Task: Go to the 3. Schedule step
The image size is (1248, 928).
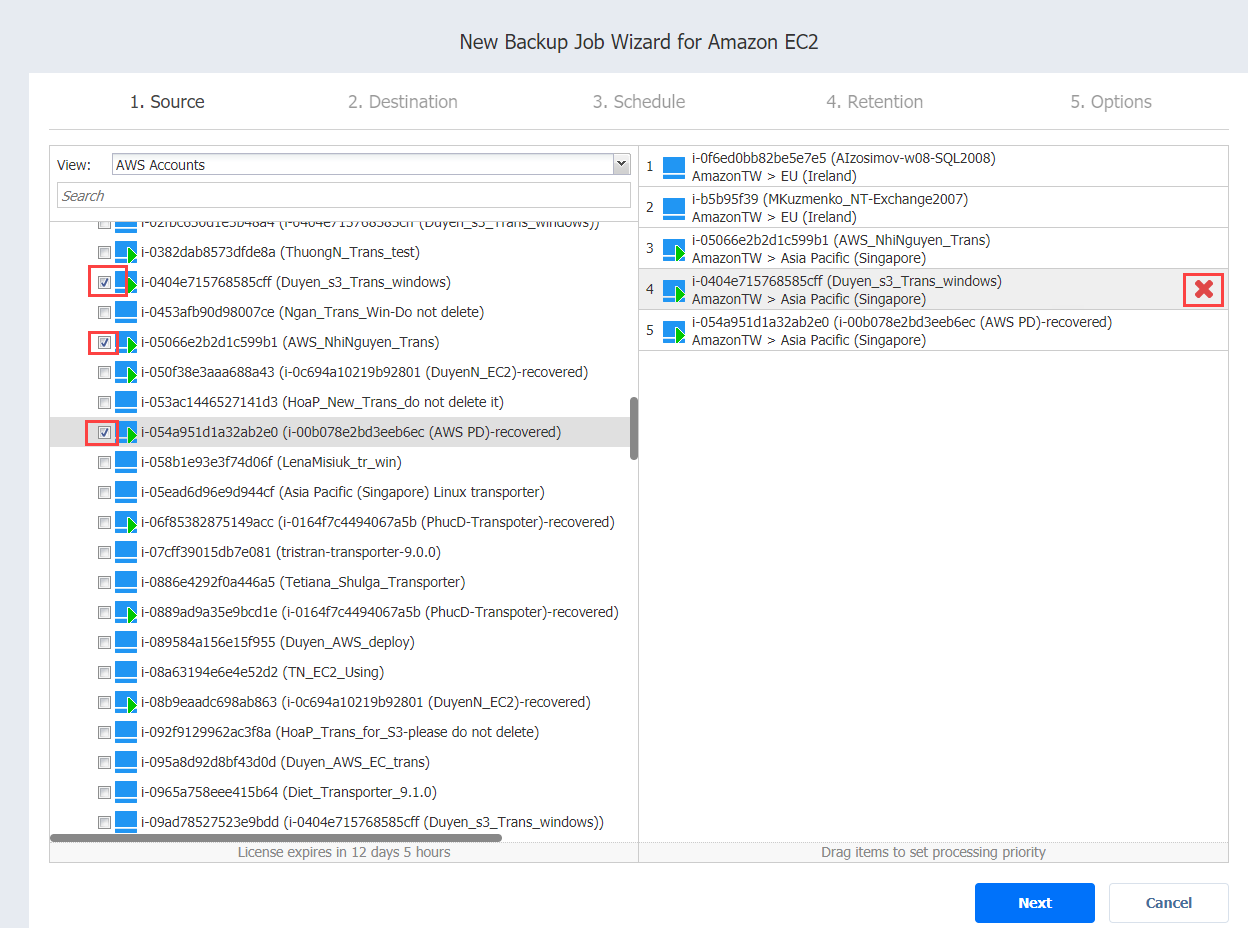Action: coord(639,102)
